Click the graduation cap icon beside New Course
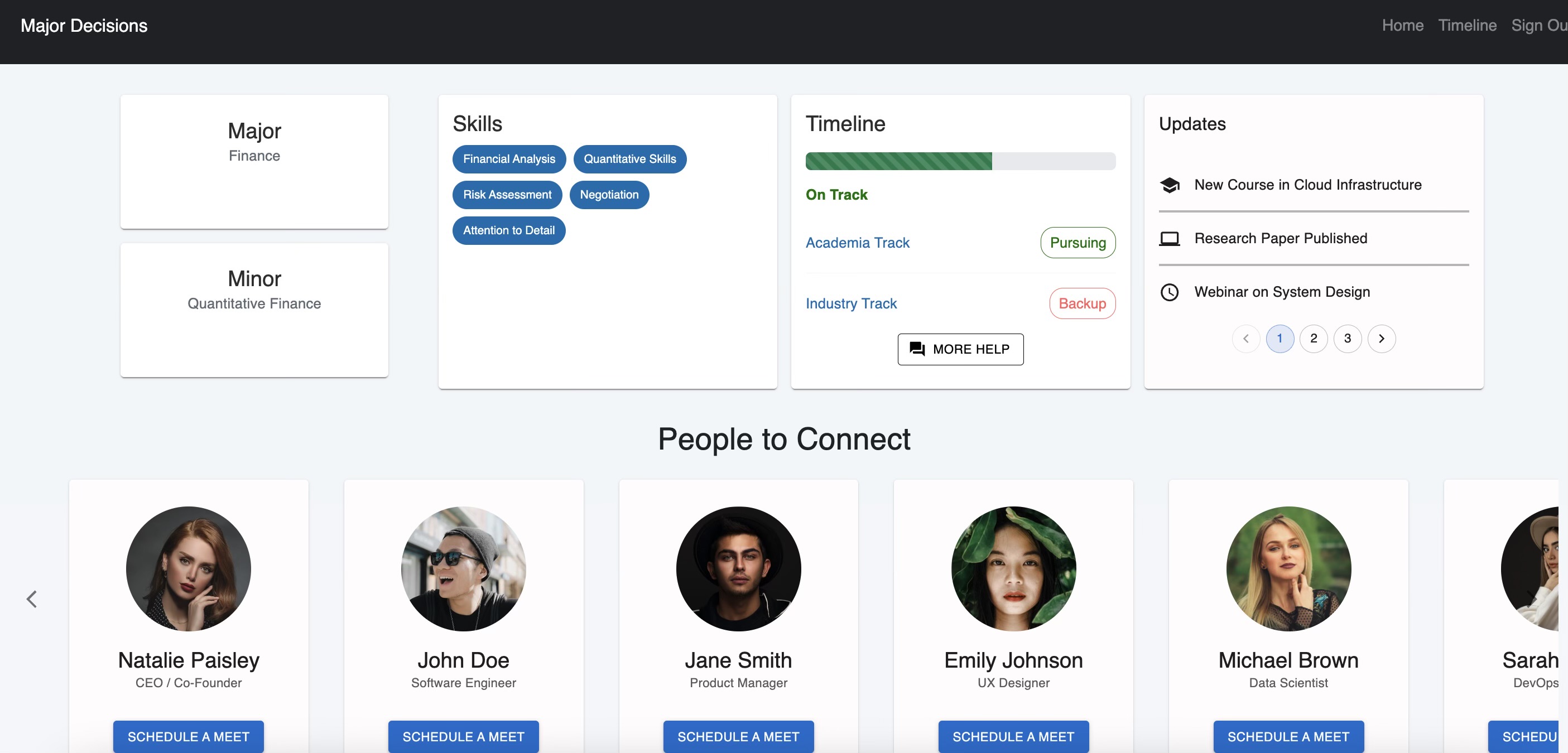The height and width of the screenshot is (753, 1568). tap(1170, 185)
